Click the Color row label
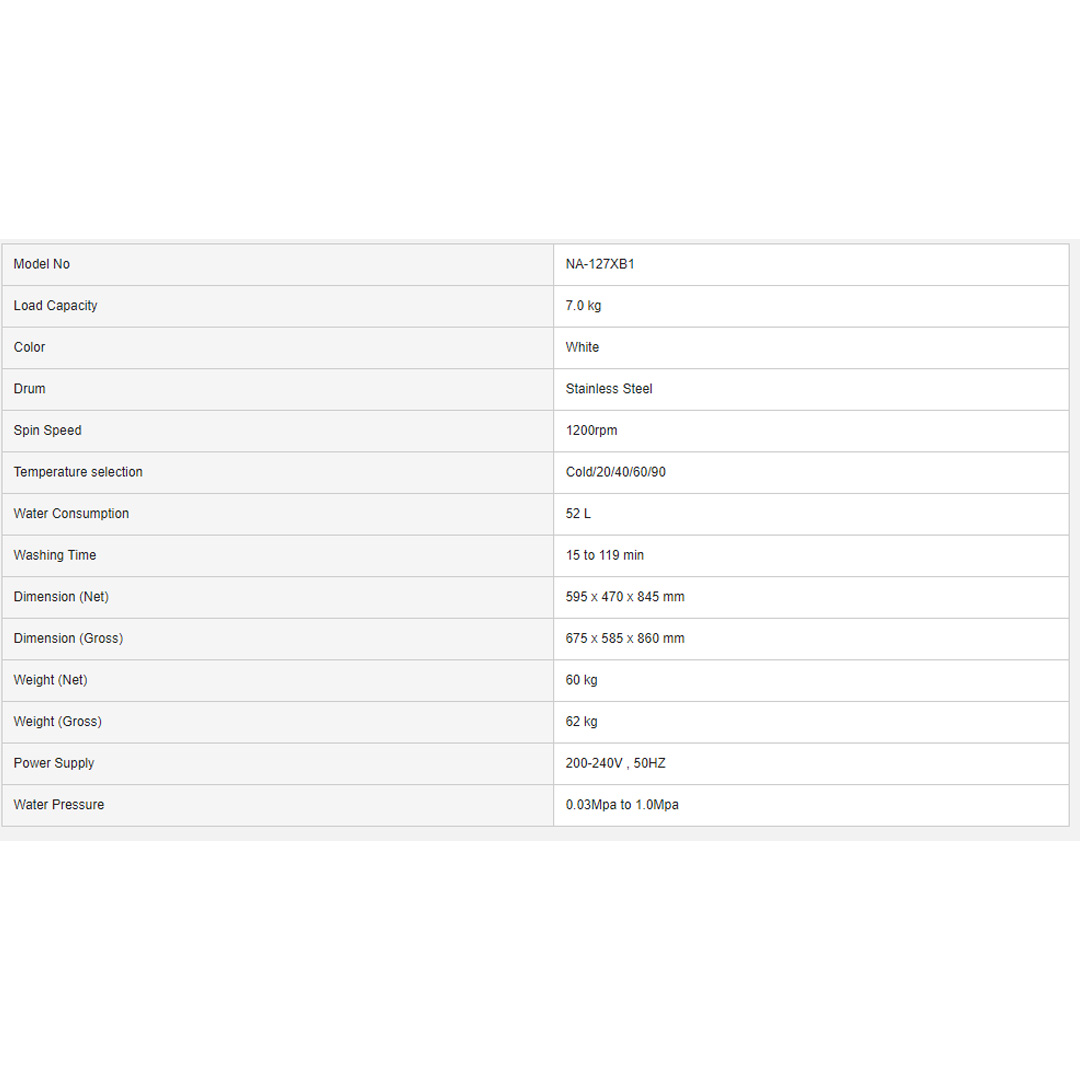 pos(30,347)
